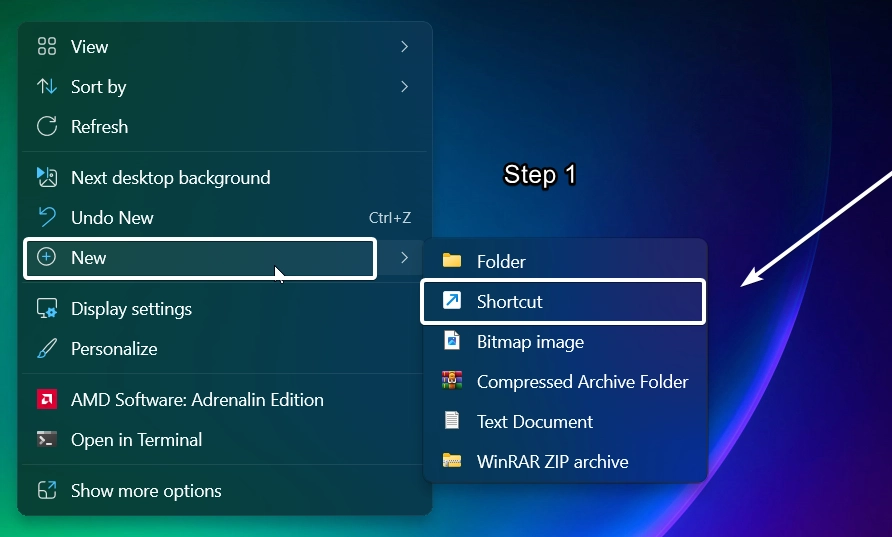Choose Bitmap image in the submenu
This screenshot has height=537, width=892.
point(564,341)
